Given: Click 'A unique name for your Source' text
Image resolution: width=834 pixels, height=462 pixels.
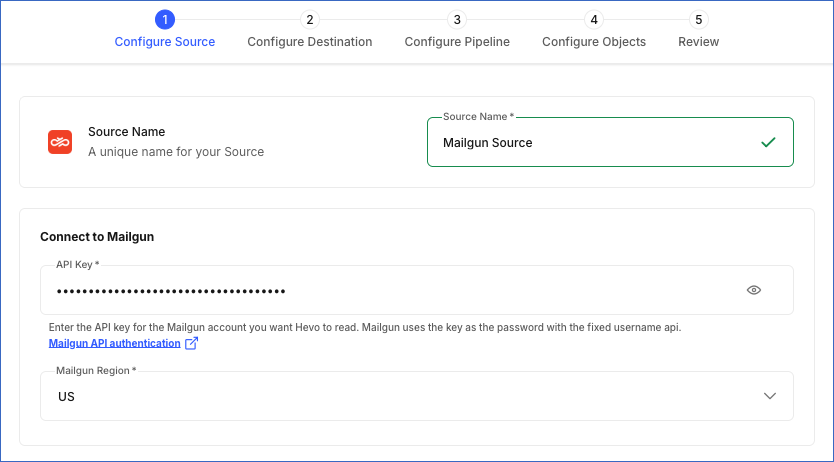Looking at the screenshot, I should [x=176, y=152].
